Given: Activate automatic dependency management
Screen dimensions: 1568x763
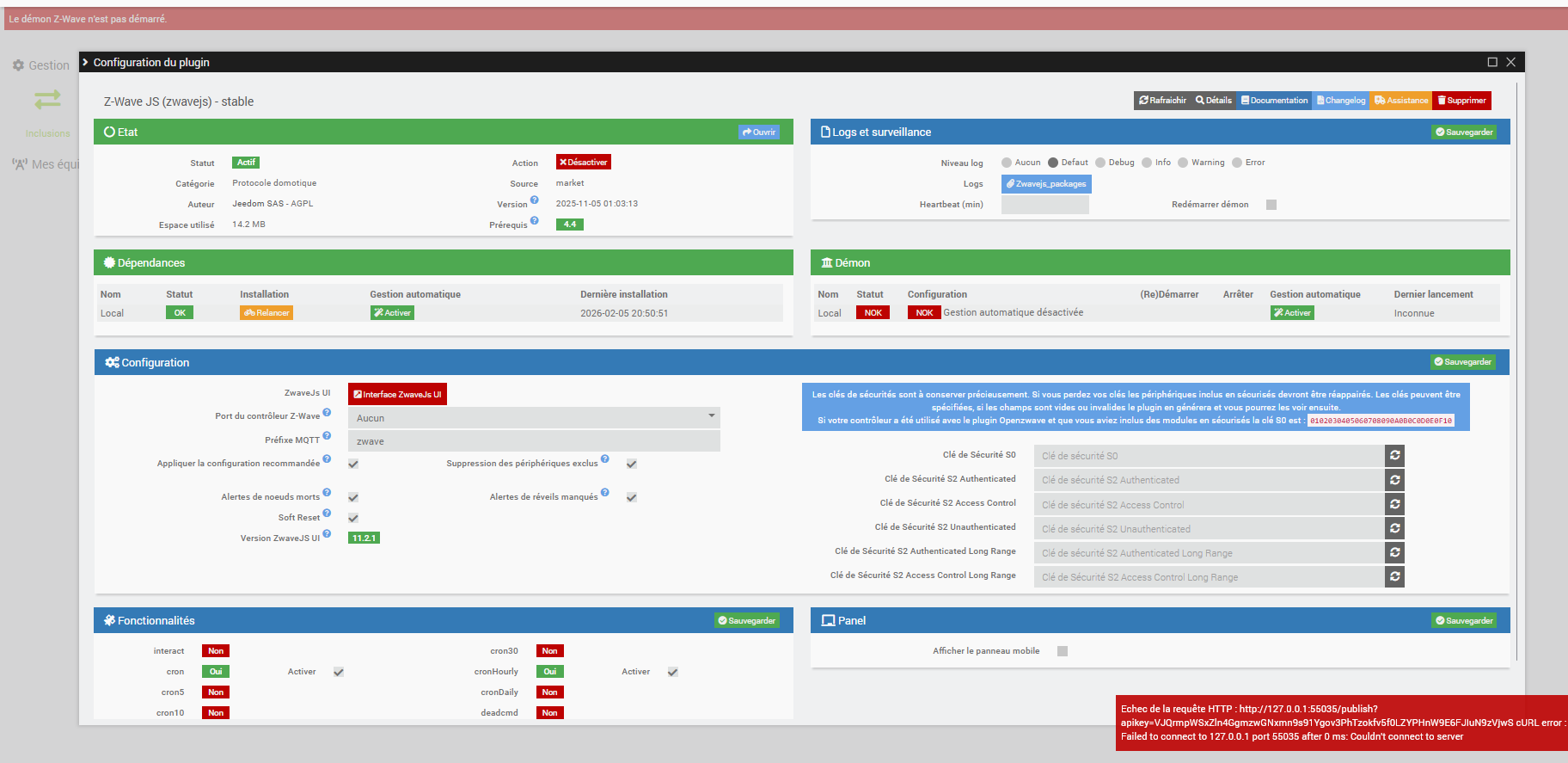Looking at the screenshot, I should [x=392, y=313].
